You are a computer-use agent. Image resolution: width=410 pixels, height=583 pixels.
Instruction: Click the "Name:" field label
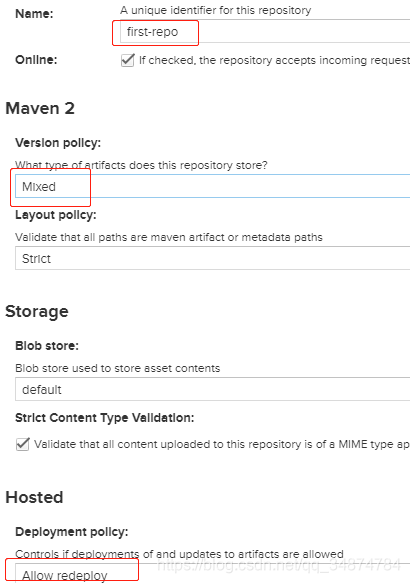[x=34, y=14]
